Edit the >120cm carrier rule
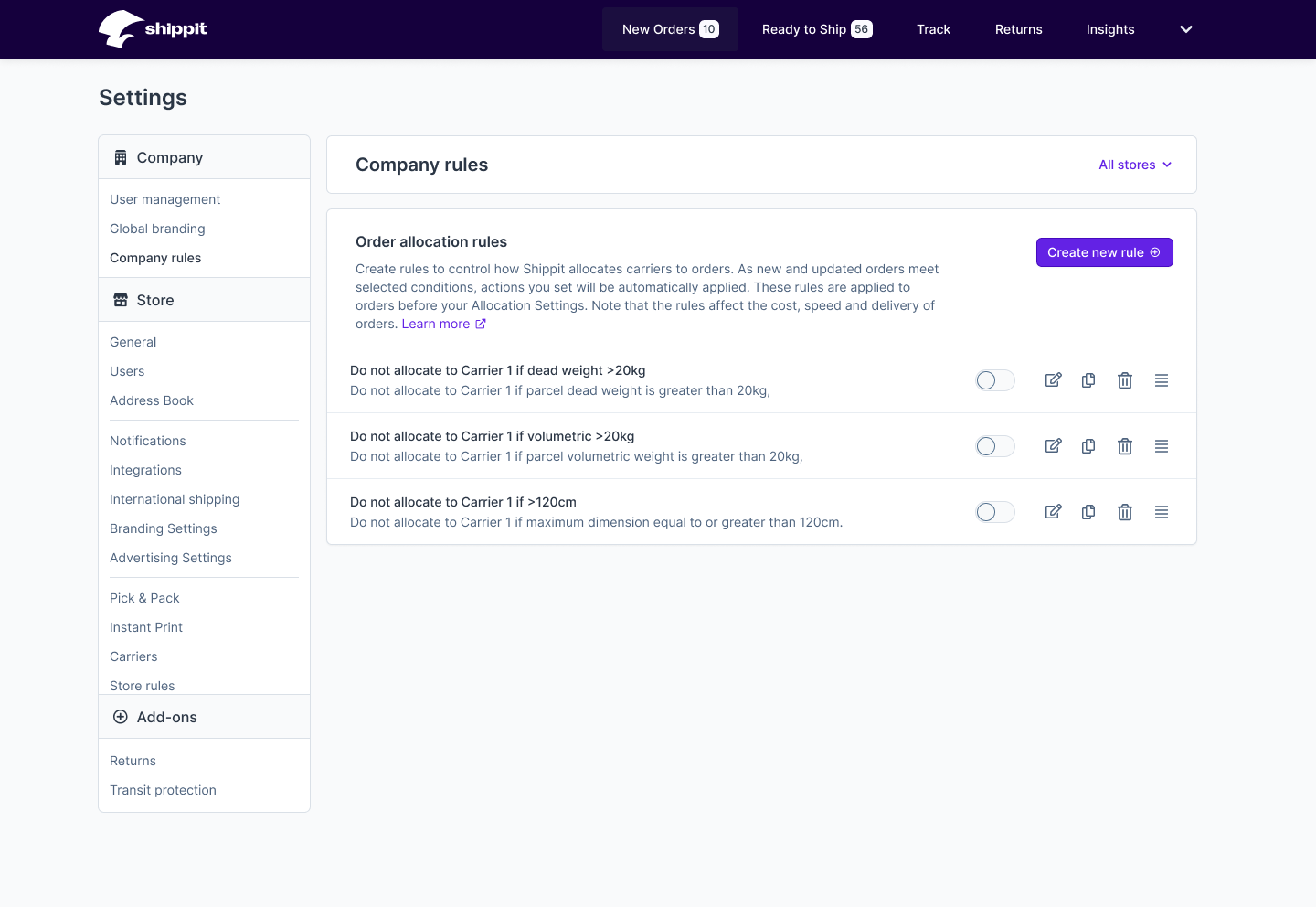 coord(1053,512)
